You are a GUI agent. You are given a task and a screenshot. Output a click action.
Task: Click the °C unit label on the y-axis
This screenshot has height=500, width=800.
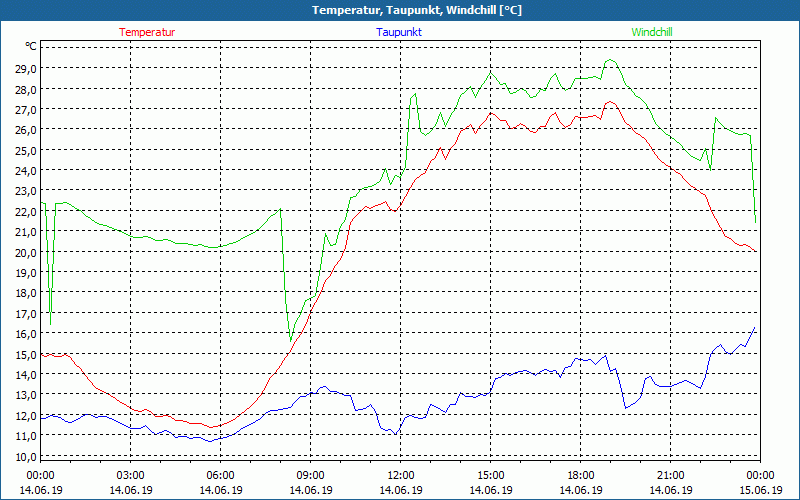click(x=31, y=47)
